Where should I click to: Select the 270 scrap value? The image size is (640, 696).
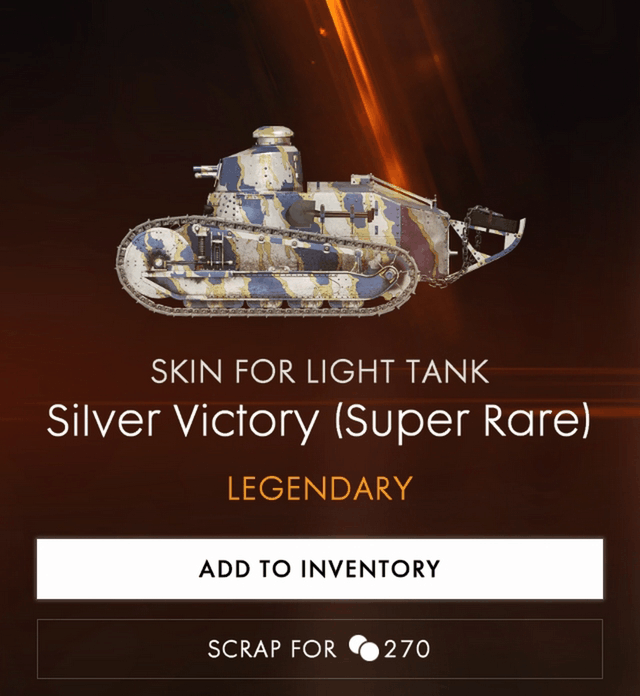407,649
